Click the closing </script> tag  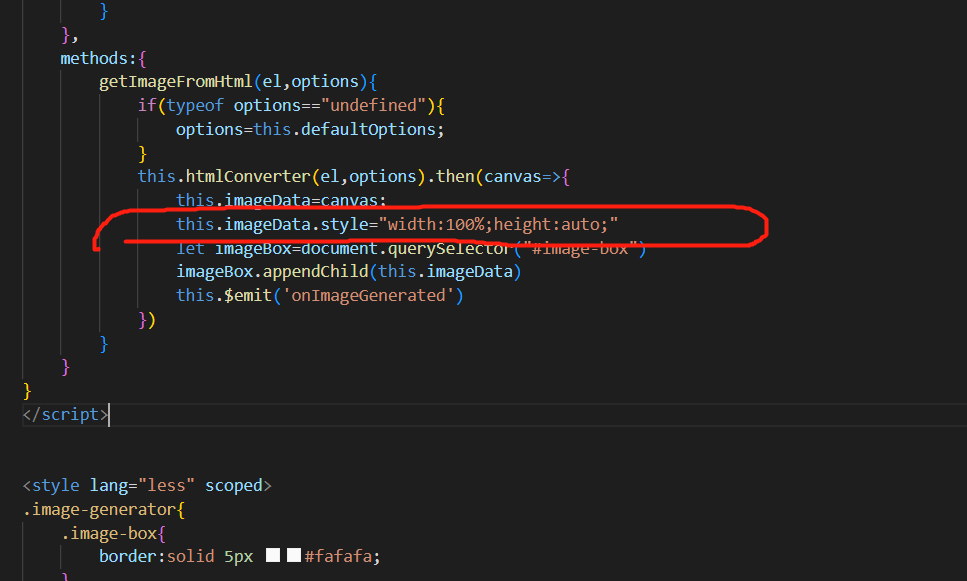(65, 413)
